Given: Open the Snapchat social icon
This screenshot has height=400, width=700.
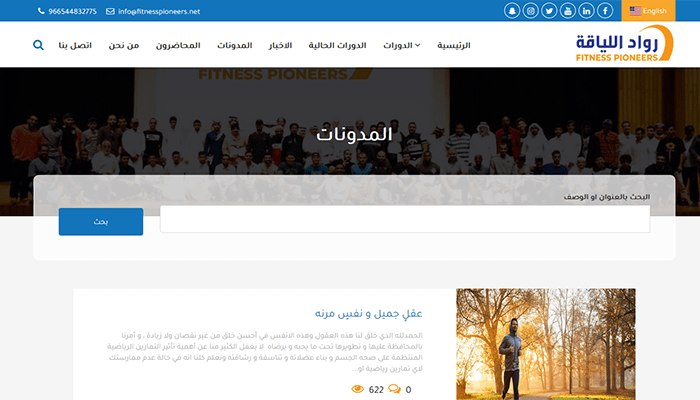Looking at the screenshot, I should (512, 11).
